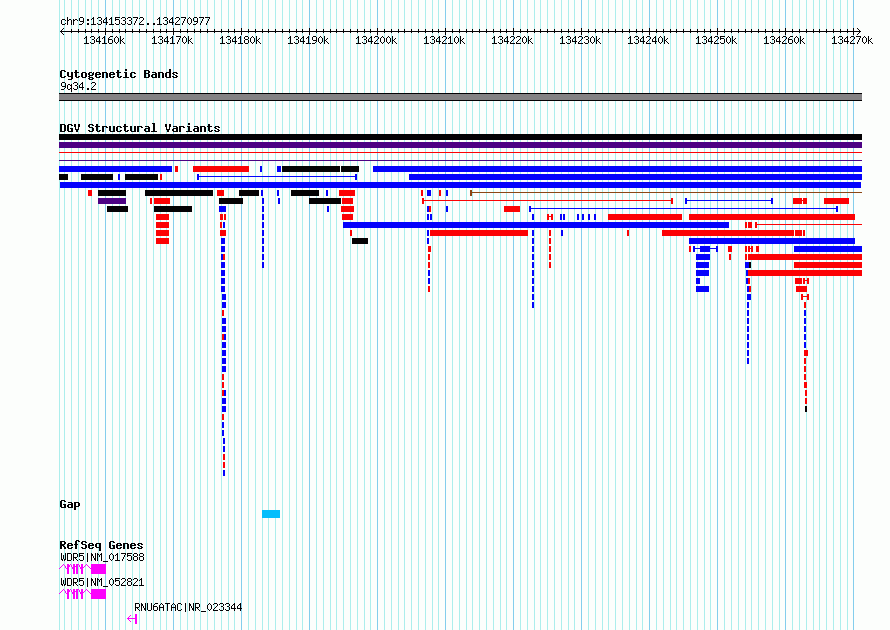Open the RefSeq Genes track title

coord(101,545)
